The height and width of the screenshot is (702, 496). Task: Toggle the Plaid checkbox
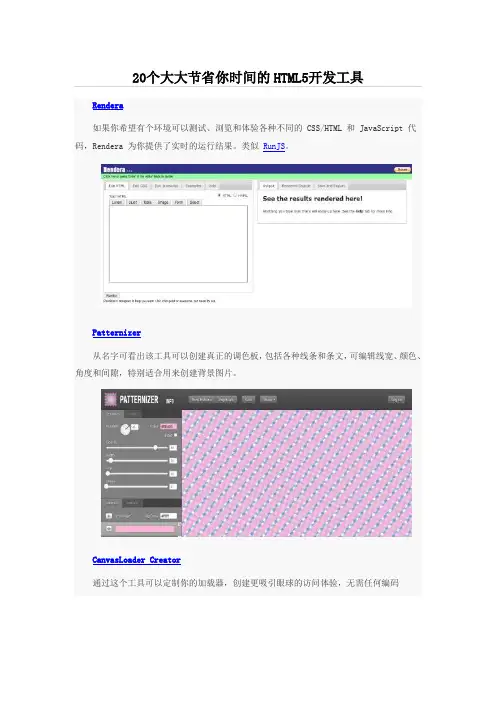coord(175,435)
